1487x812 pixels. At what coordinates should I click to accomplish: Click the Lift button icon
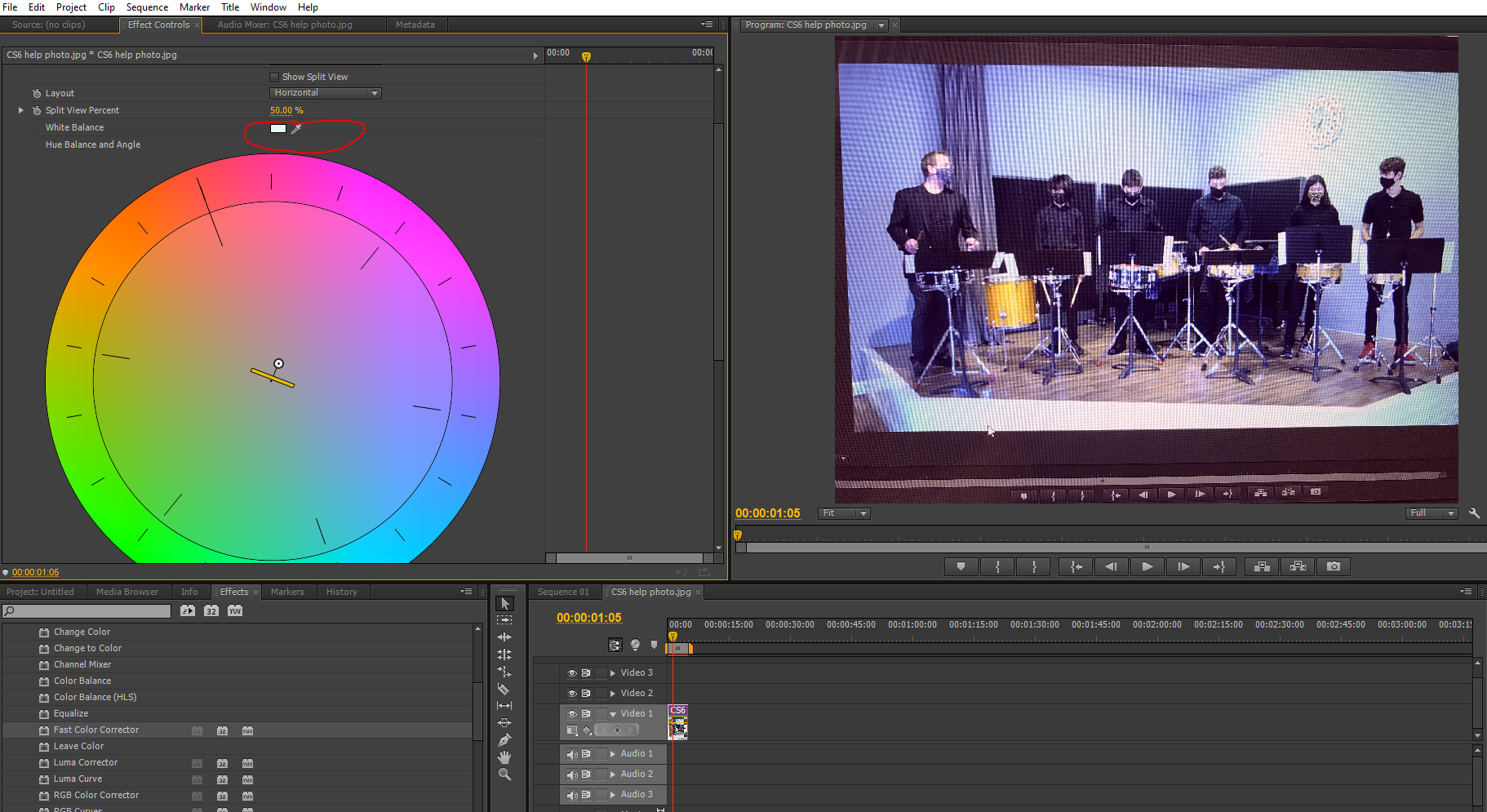point(1262,566)
